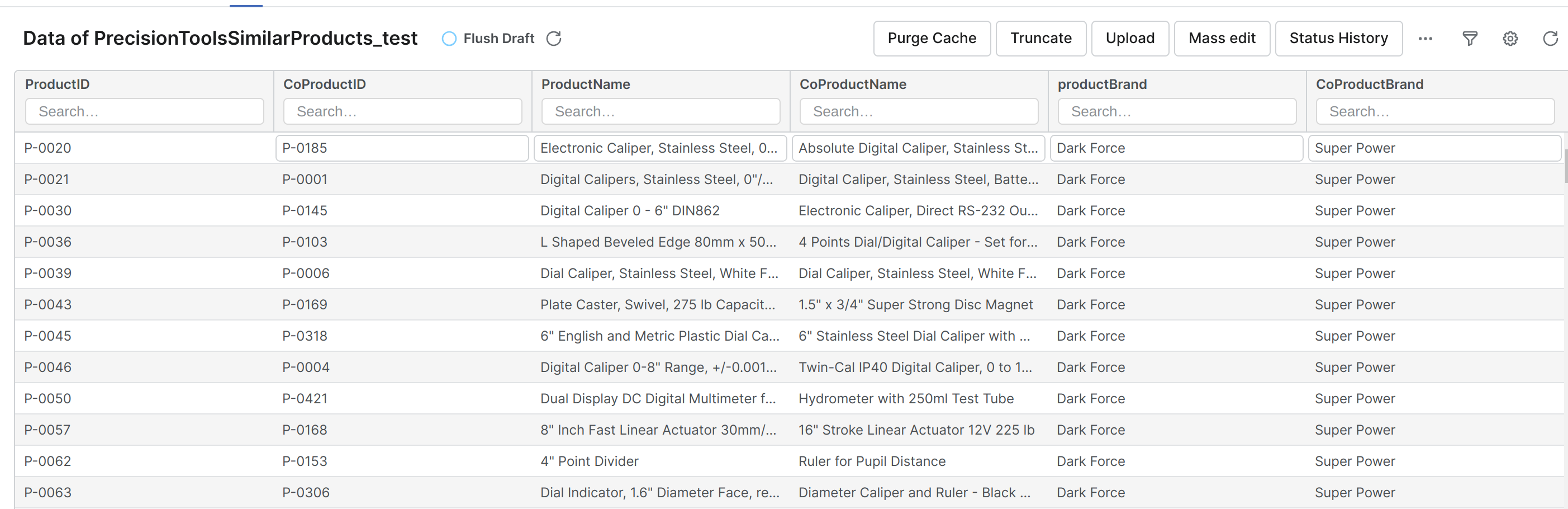Refresh the table with the top-right reload icon

(1550, 39)
